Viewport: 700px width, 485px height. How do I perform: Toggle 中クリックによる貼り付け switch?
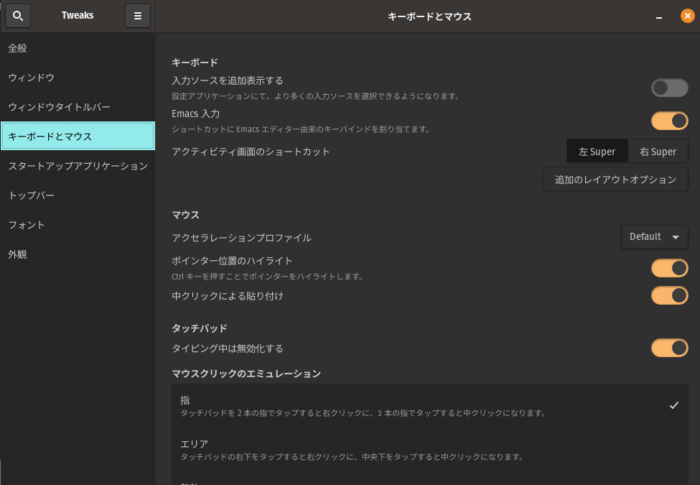[x=669, y=296]
